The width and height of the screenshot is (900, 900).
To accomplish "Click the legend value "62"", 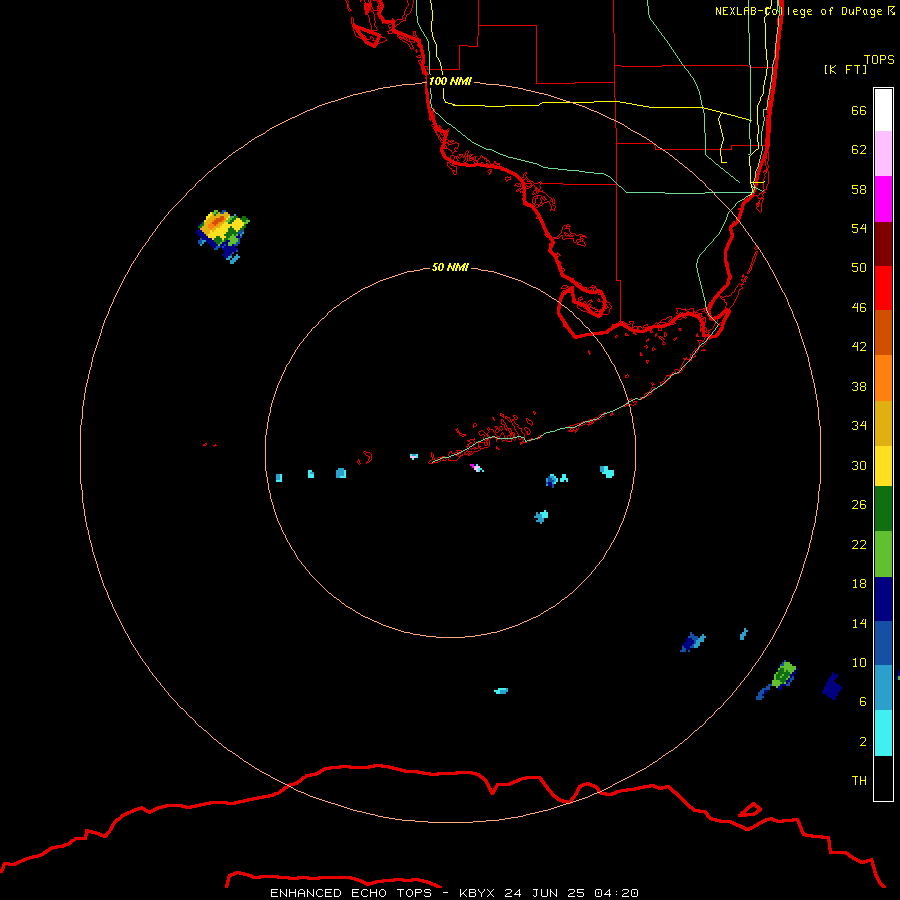I will click(859, 150).
